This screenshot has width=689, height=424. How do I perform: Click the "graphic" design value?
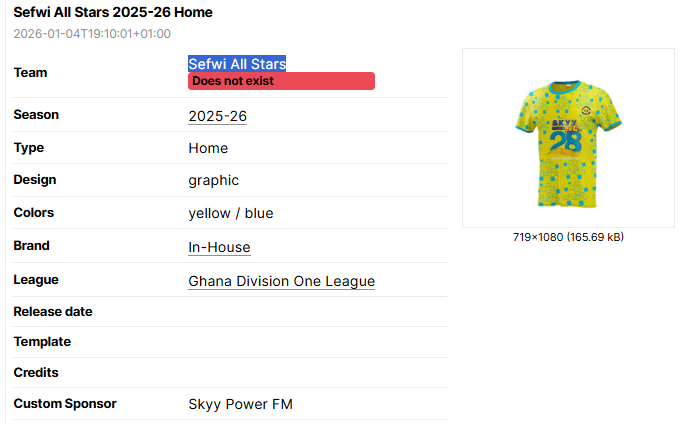coord(213,181)
